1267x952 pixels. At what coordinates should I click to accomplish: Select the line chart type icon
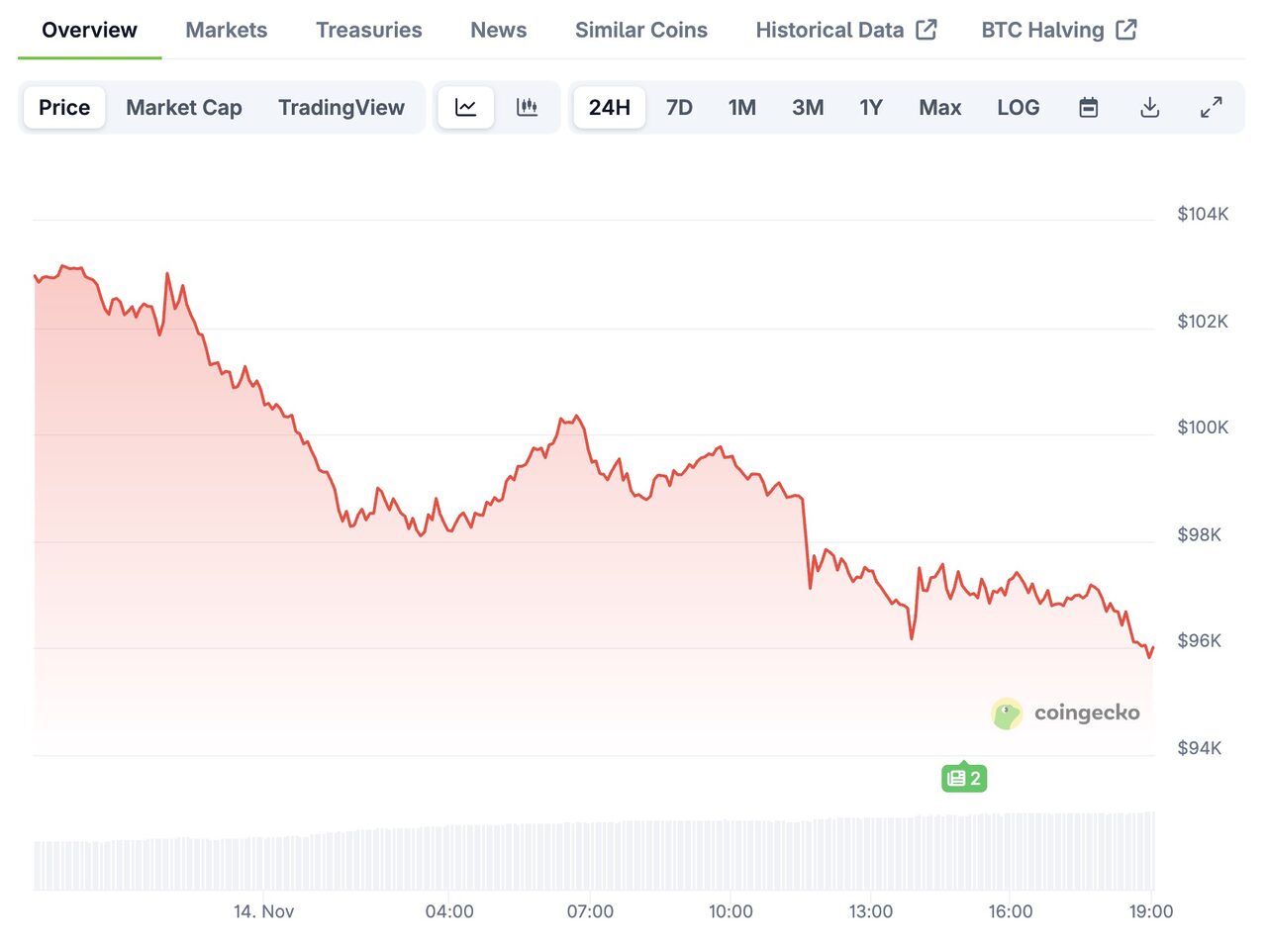coord(465,107)
